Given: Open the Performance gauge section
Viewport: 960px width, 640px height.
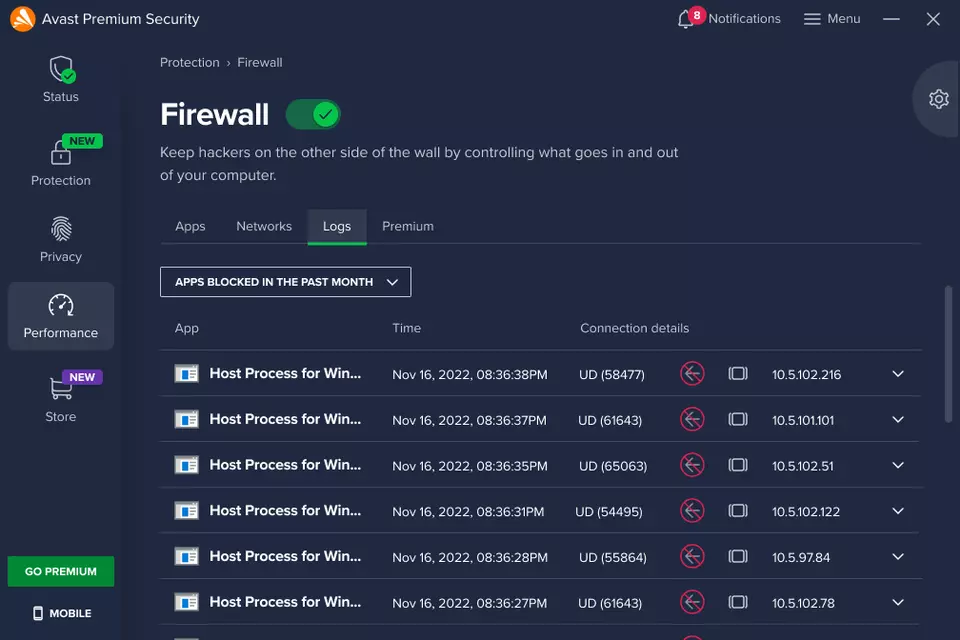Looking at the screenshot, I should coord(61,305).
